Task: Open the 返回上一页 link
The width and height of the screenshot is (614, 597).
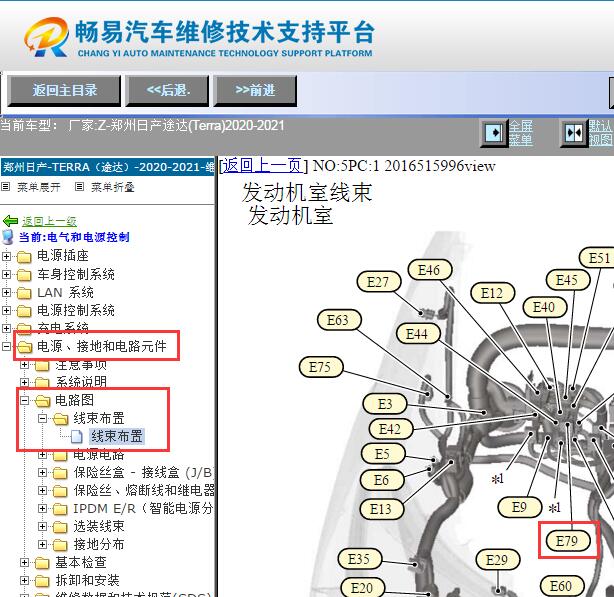Action: pos(262,166)
